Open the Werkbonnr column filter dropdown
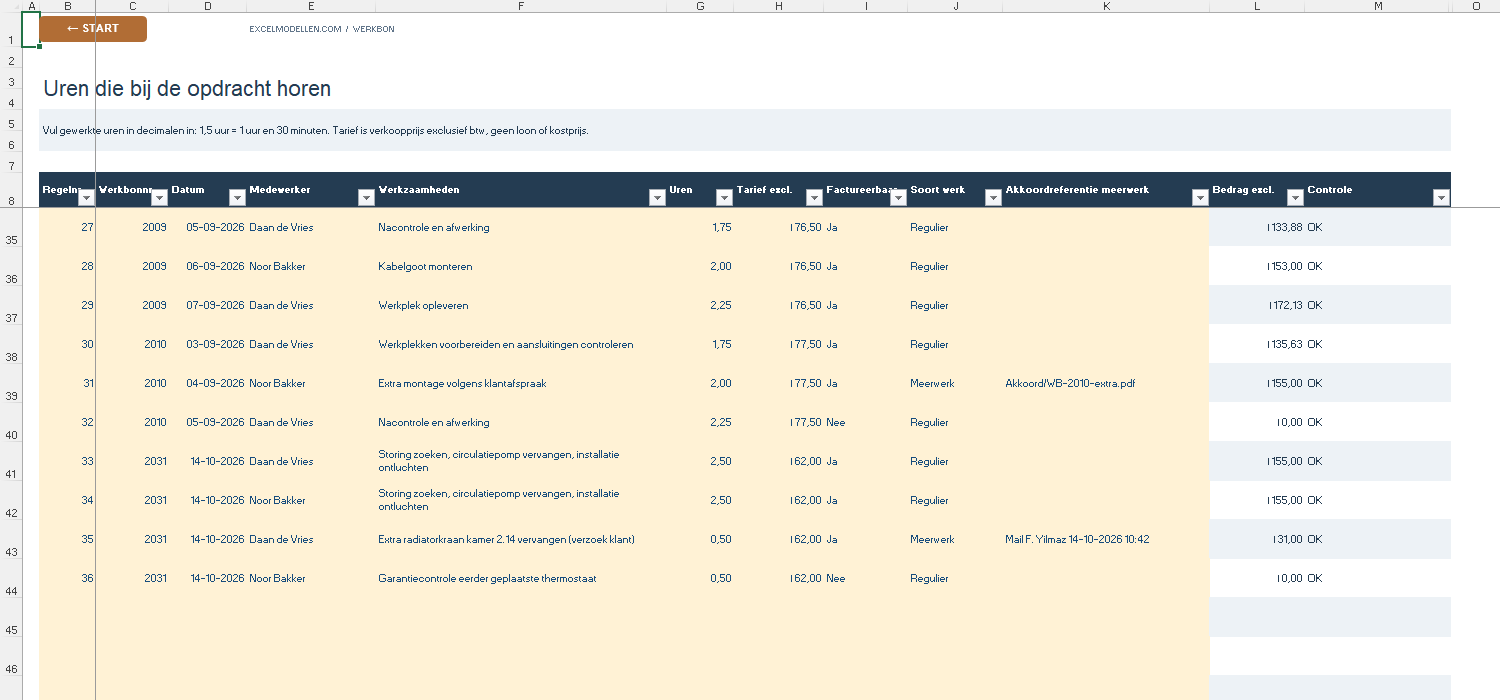Screen dimensions: 1500x700 click(x=159, y=197)
